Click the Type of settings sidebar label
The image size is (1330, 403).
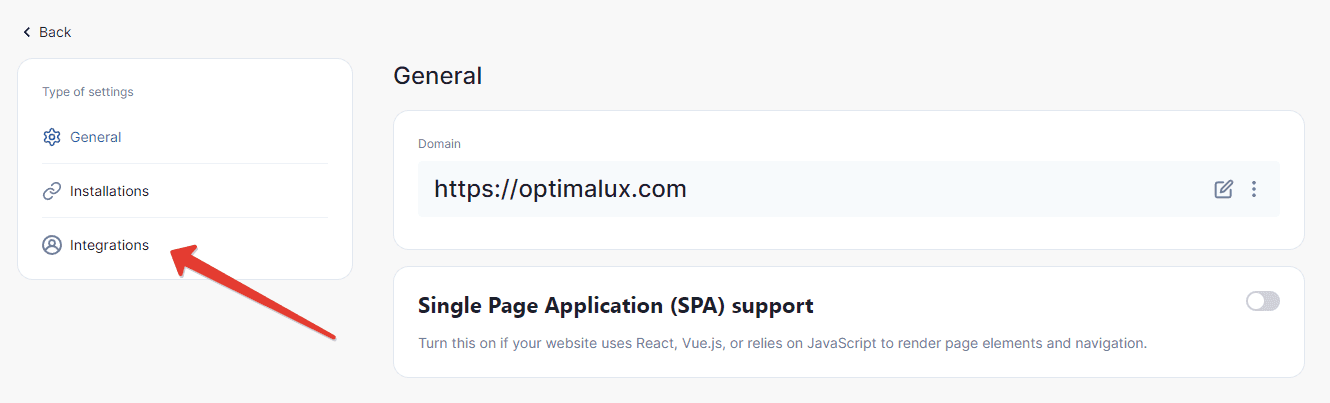tap(88, 92)
